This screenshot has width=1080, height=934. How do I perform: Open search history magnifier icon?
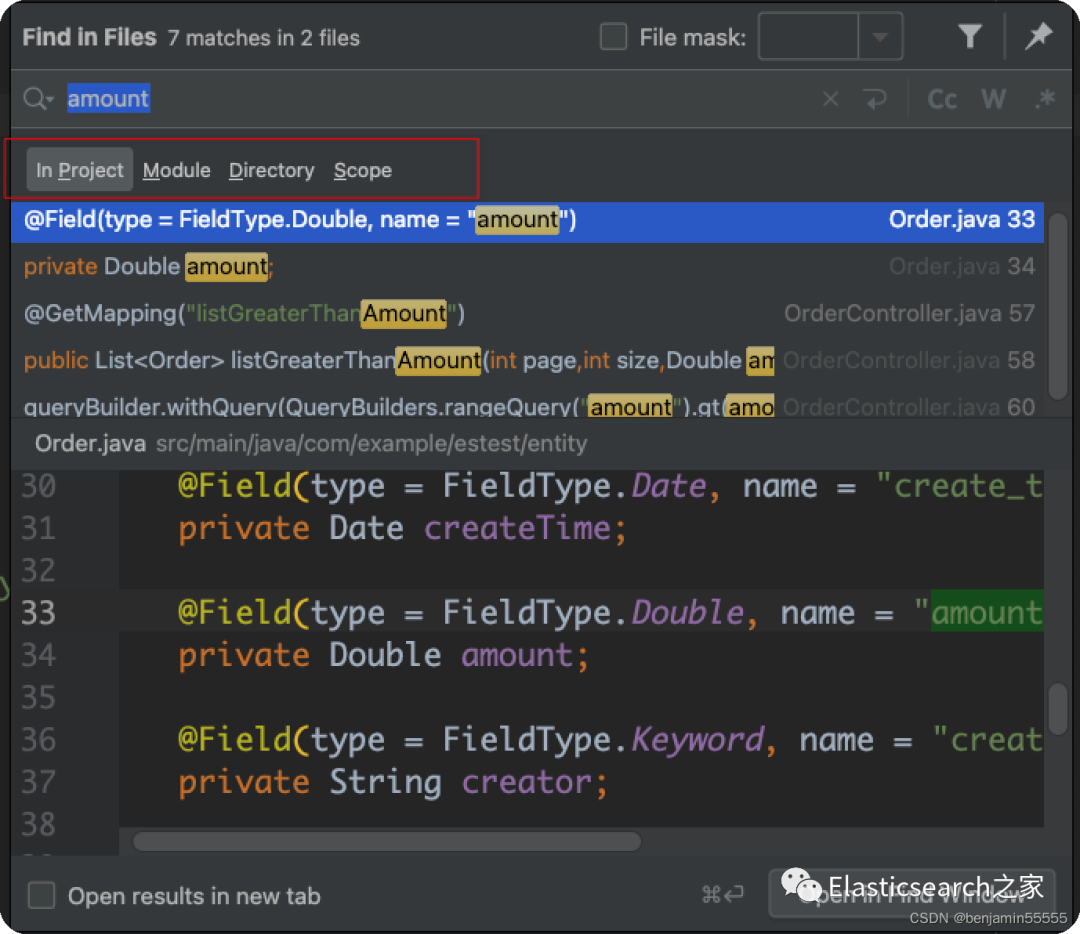[38, 98]
